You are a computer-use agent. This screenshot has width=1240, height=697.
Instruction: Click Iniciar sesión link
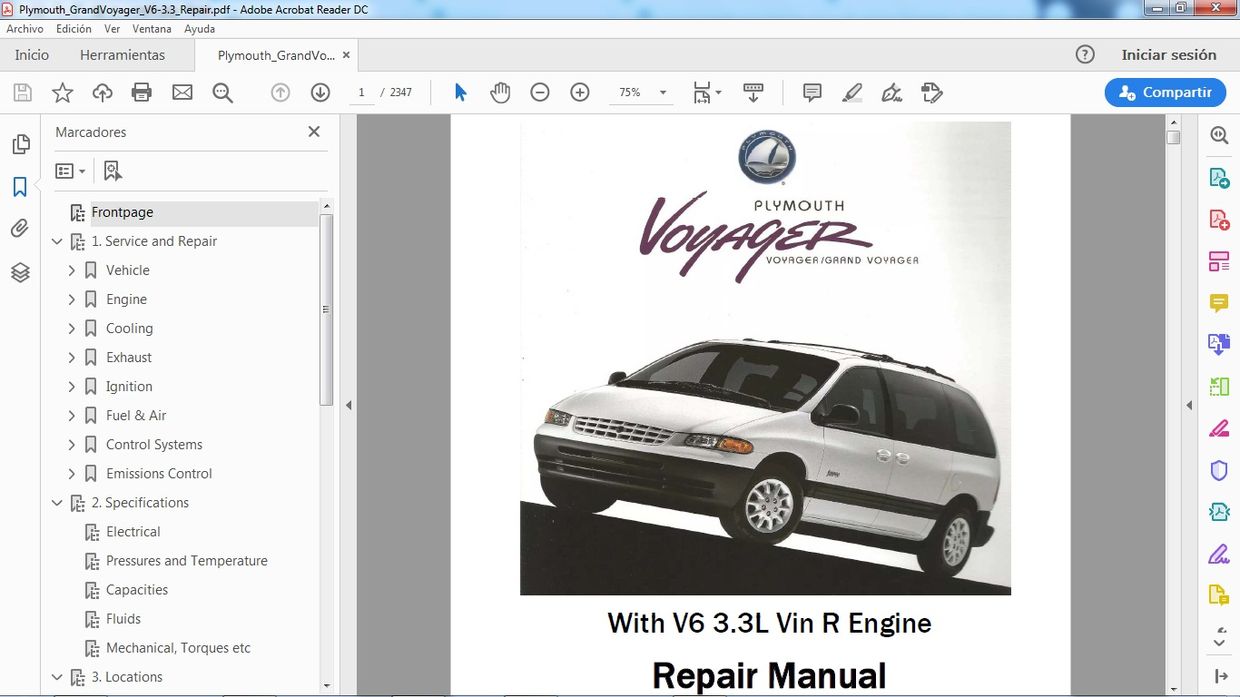(1169, 55)
